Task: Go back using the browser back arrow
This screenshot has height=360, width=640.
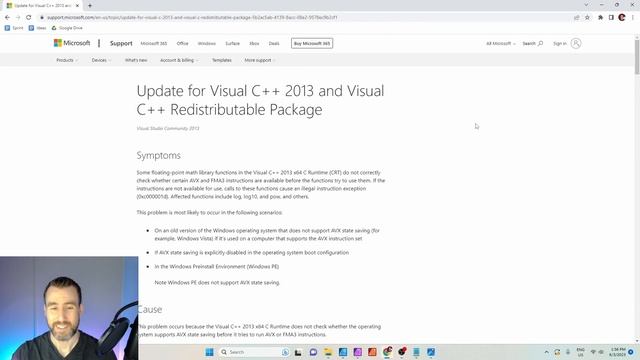Action: [x=7, y=18]
